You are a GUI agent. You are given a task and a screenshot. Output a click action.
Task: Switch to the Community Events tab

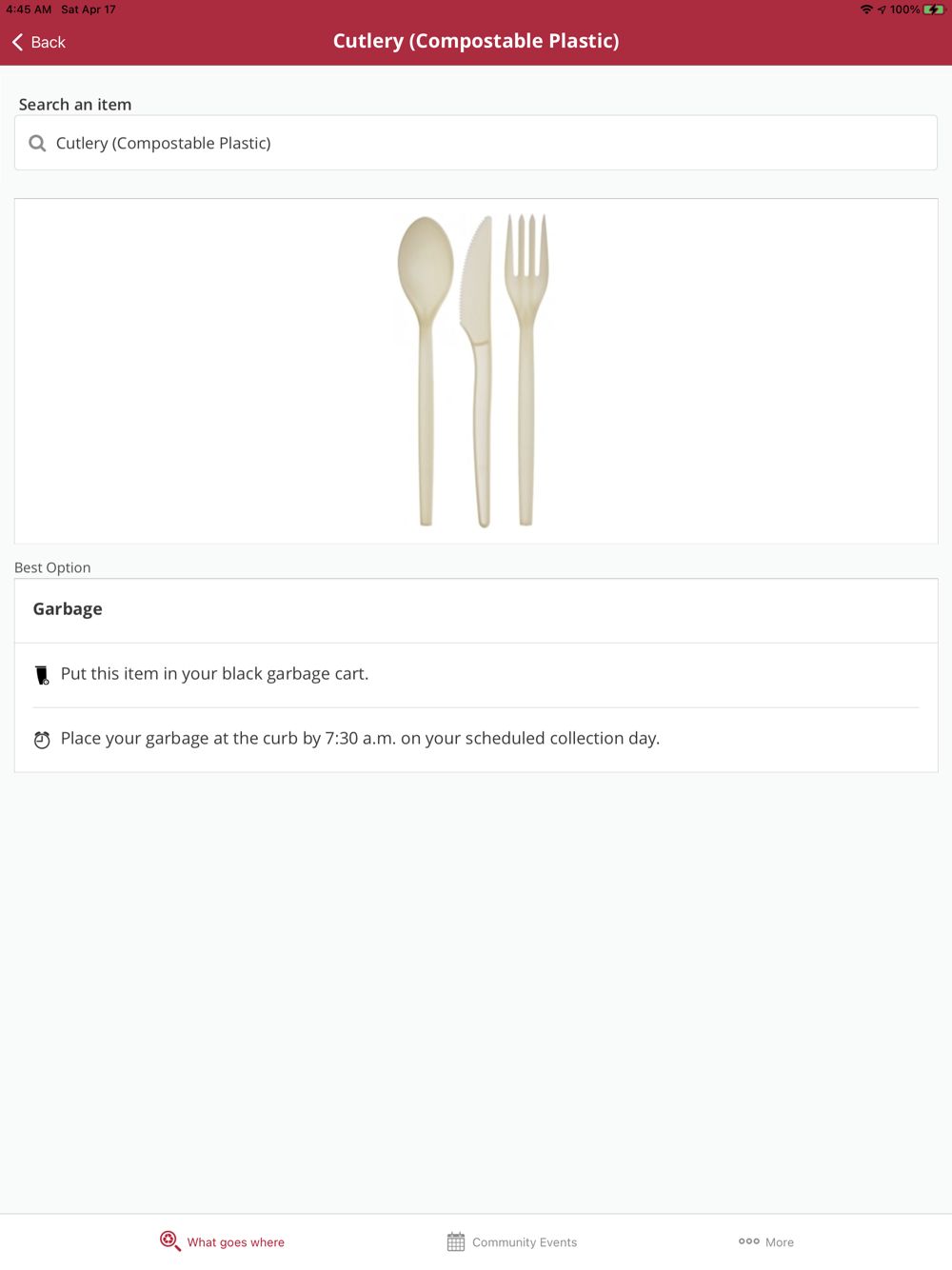(x=512, y=1241)
